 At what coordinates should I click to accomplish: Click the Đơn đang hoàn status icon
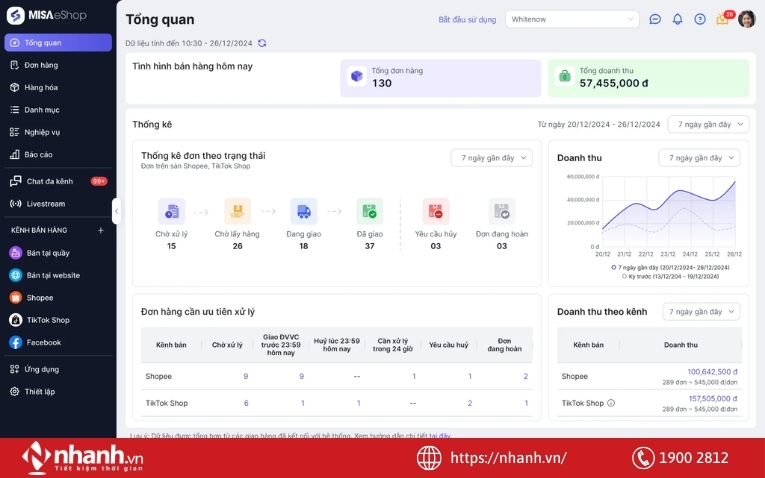point(502,211)
